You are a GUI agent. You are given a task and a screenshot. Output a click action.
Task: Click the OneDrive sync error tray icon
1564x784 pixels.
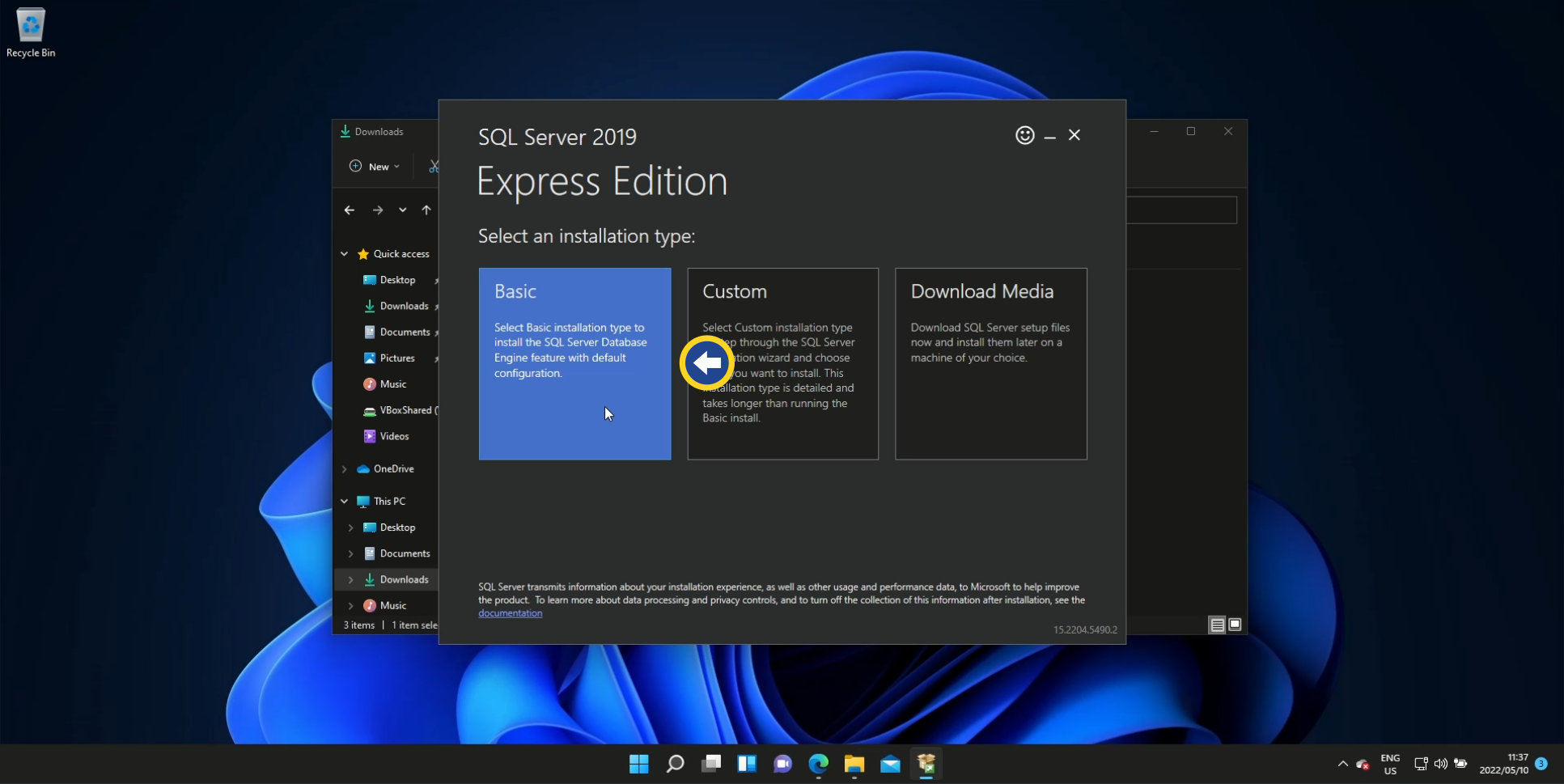pyautogui.click(x=1363, y=764)
